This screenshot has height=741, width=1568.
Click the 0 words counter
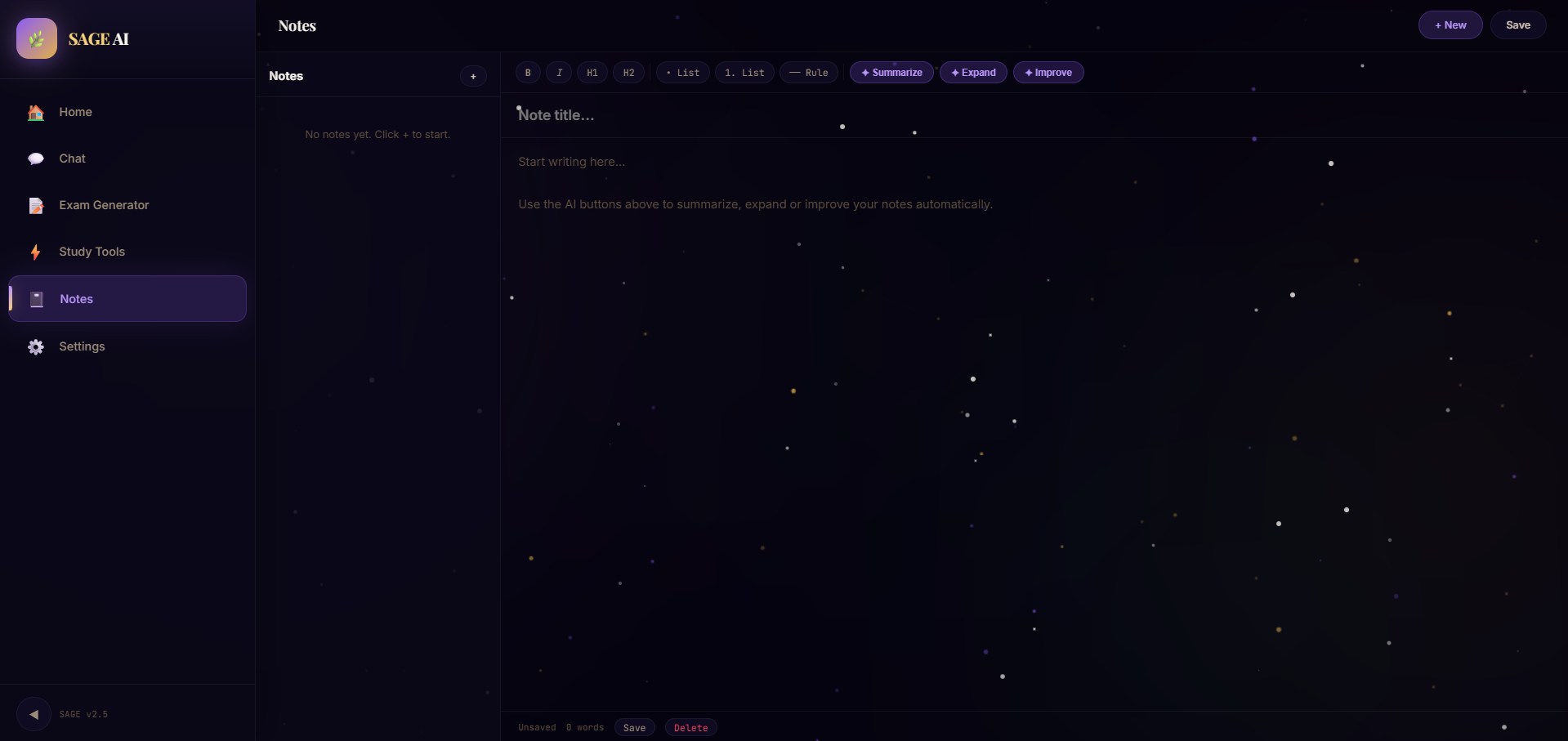coord(585,728)
